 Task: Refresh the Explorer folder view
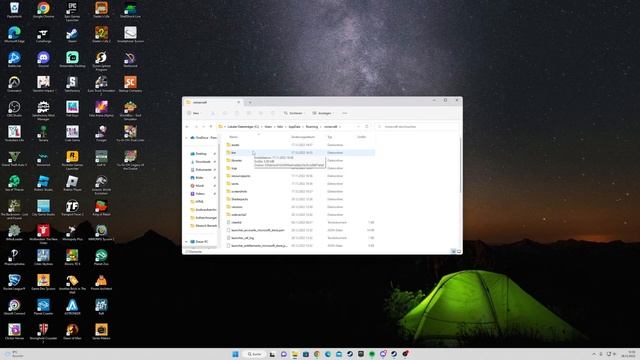point(367,127)
